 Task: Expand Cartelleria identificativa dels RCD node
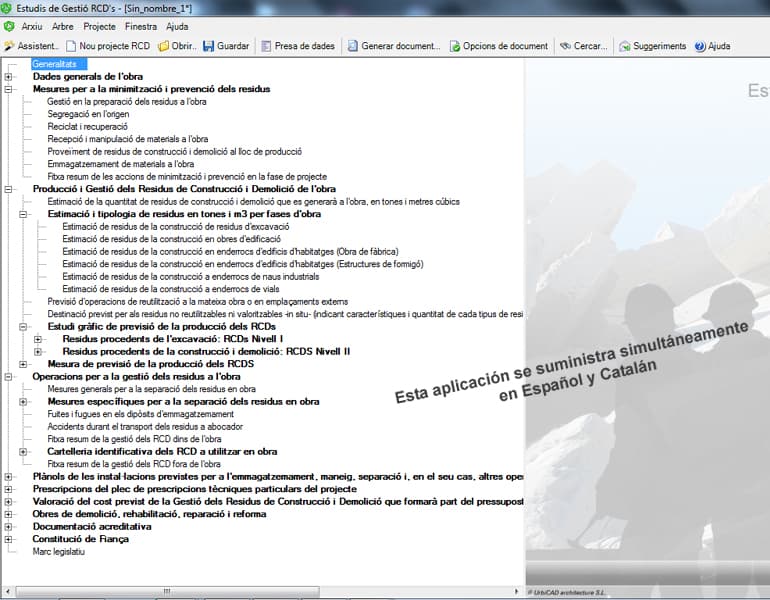[23, 452]
